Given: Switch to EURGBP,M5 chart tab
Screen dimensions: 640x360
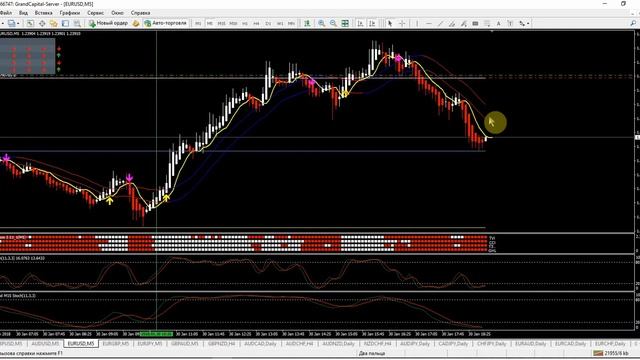Looking at the screenshot, I should tap(116, 344).
